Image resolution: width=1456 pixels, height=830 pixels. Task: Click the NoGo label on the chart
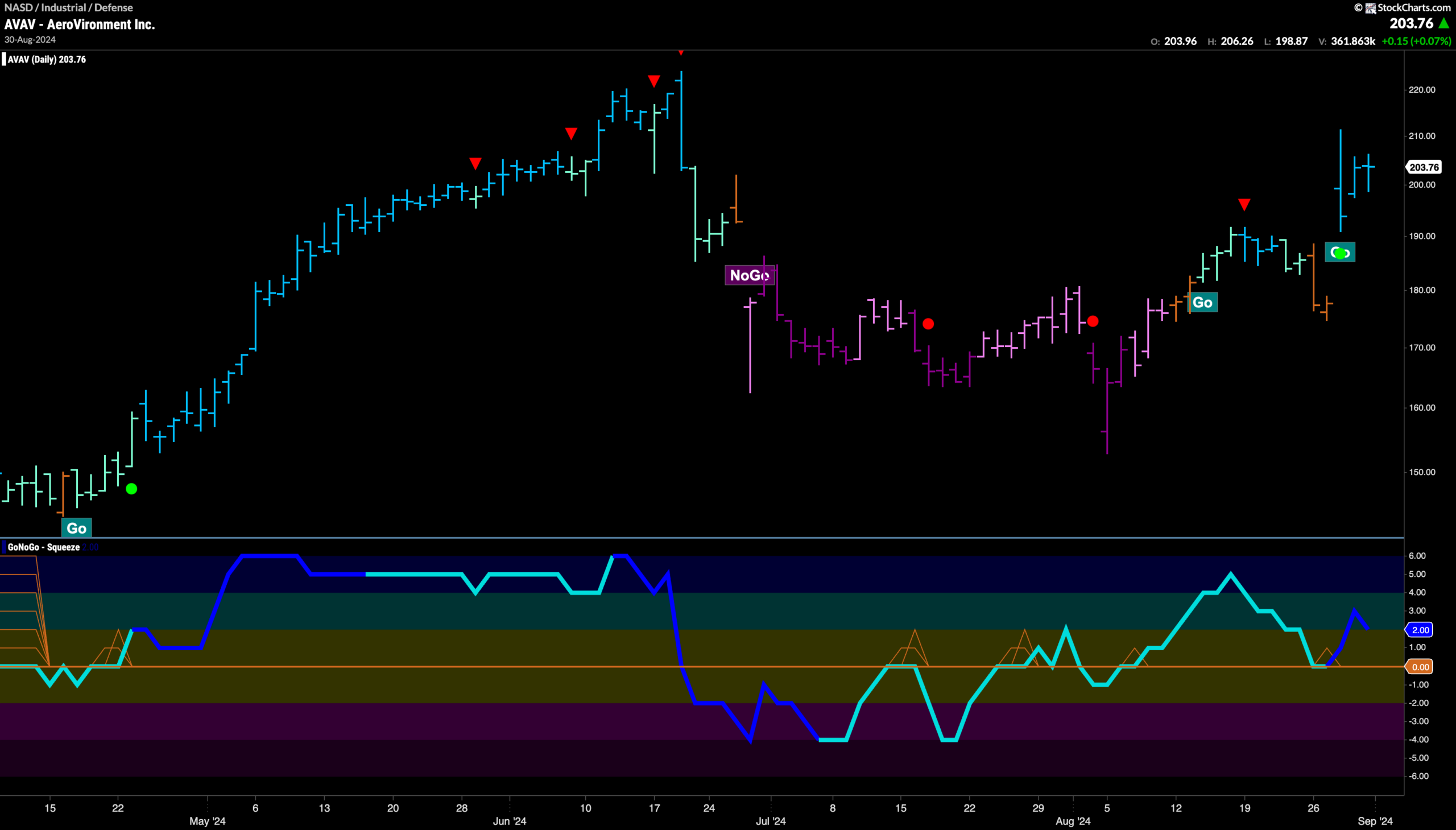[750, 275]
